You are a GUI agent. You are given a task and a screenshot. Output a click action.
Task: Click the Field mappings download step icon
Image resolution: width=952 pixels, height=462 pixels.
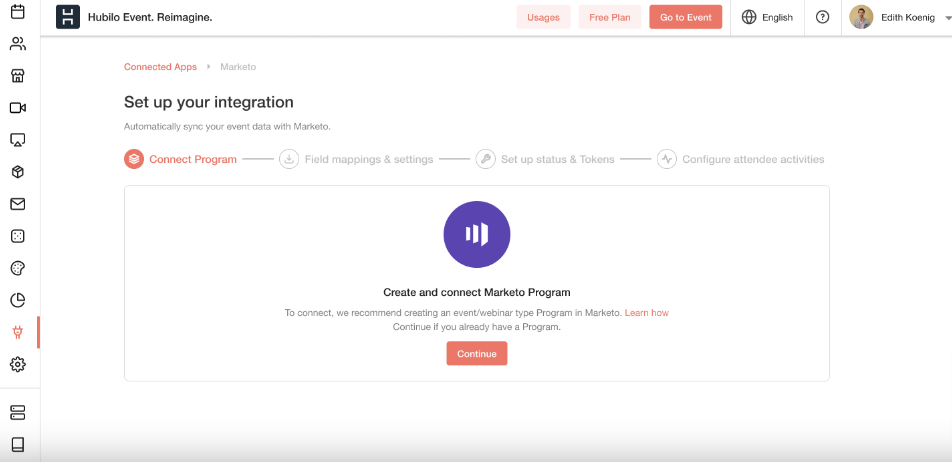point(289,159)
